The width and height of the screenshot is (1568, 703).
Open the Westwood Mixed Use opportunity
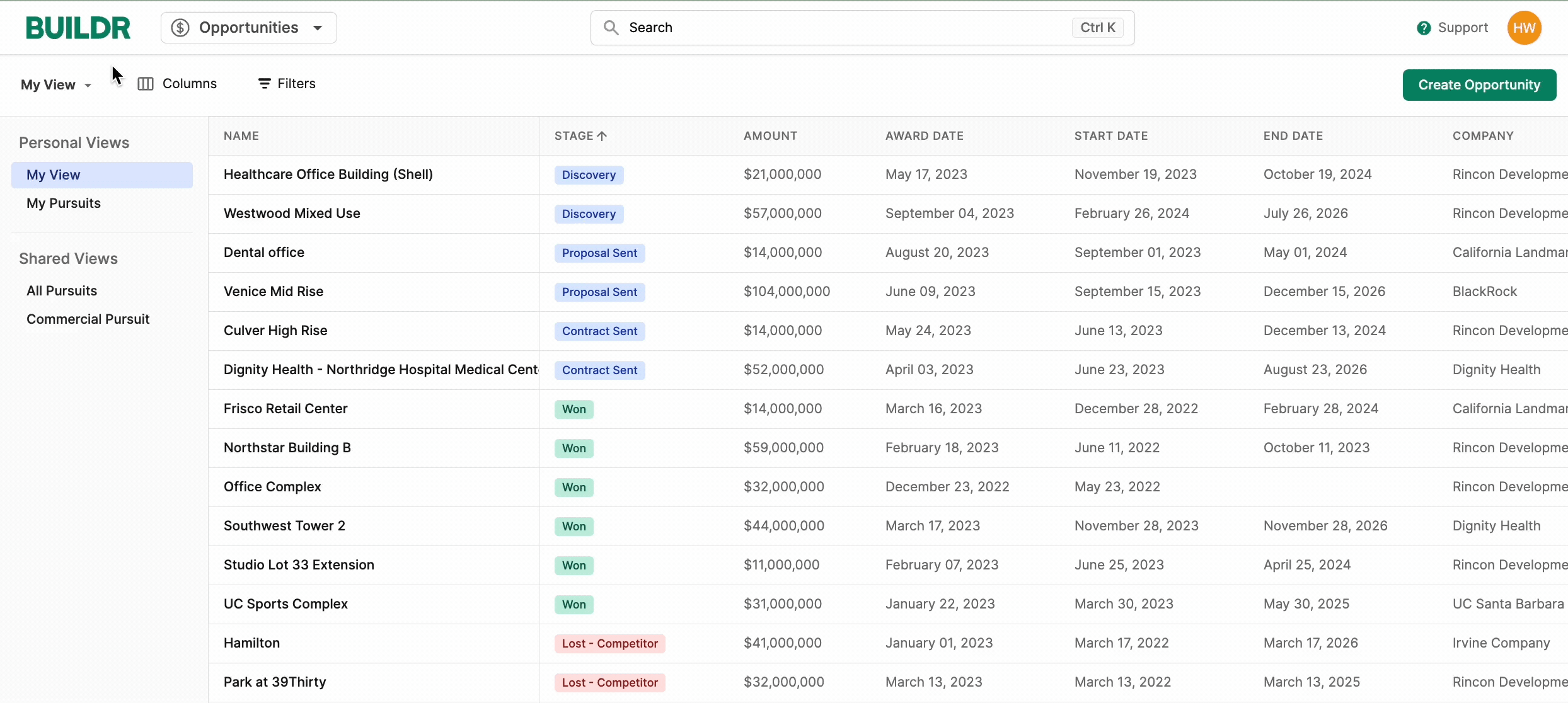point(292,213)
